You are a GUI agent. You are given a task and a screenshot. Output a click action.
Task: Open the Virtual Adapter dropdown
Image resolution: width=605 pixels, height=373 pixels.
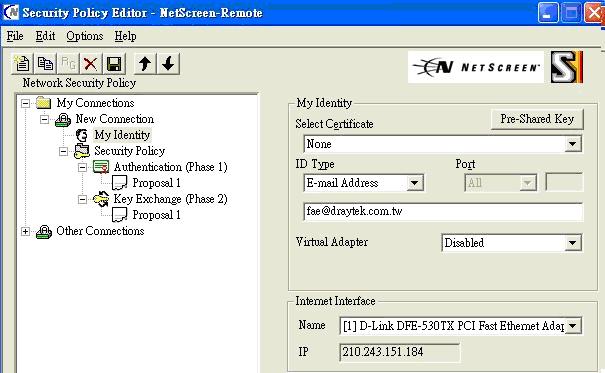pos(573,243)
